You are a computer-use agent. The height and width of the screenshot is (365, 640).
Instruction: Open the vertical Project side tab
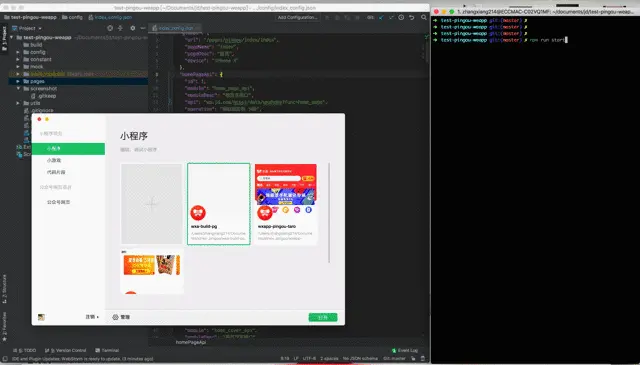coord(4,39)
